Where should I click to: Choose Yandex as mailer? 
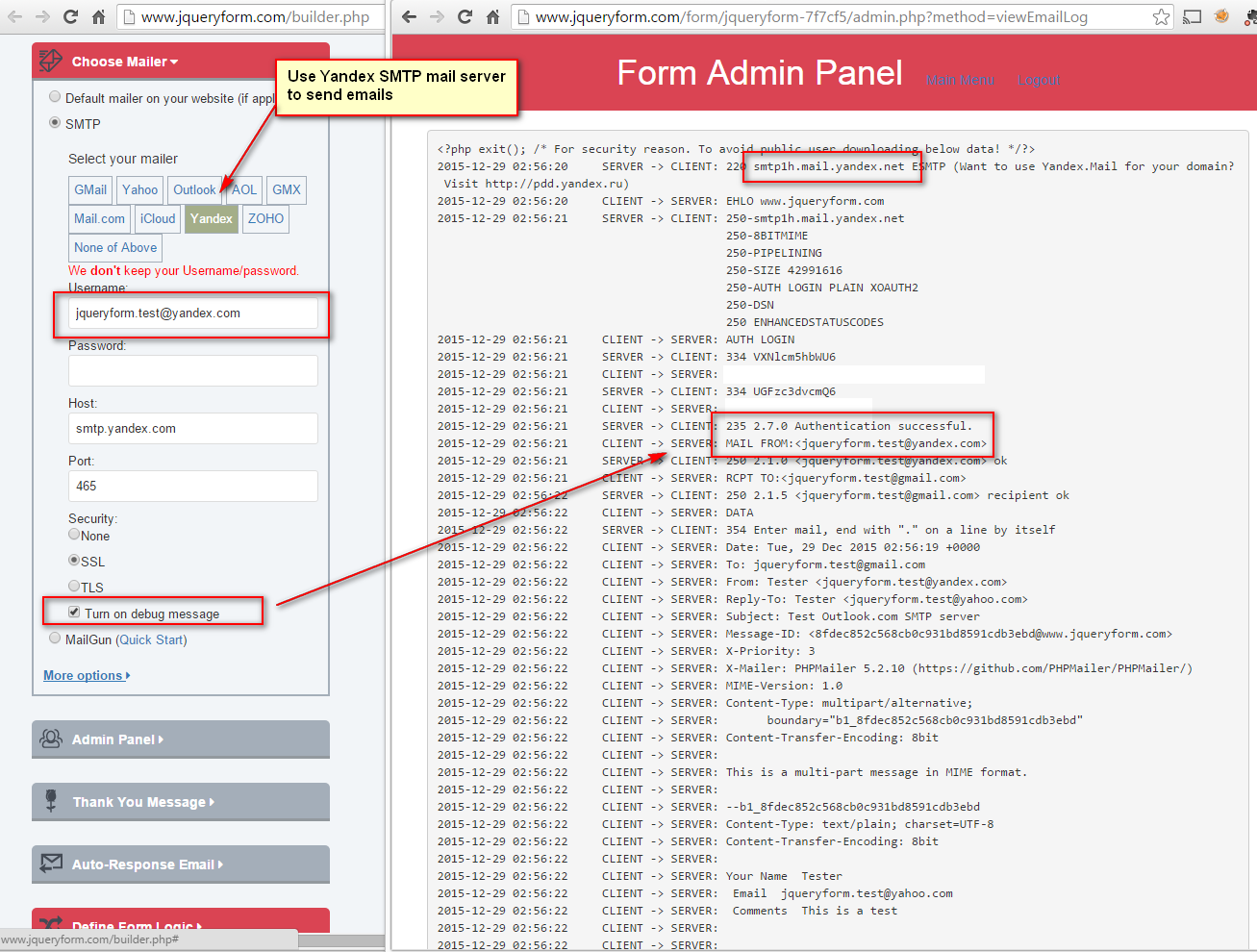coord(212,219)
